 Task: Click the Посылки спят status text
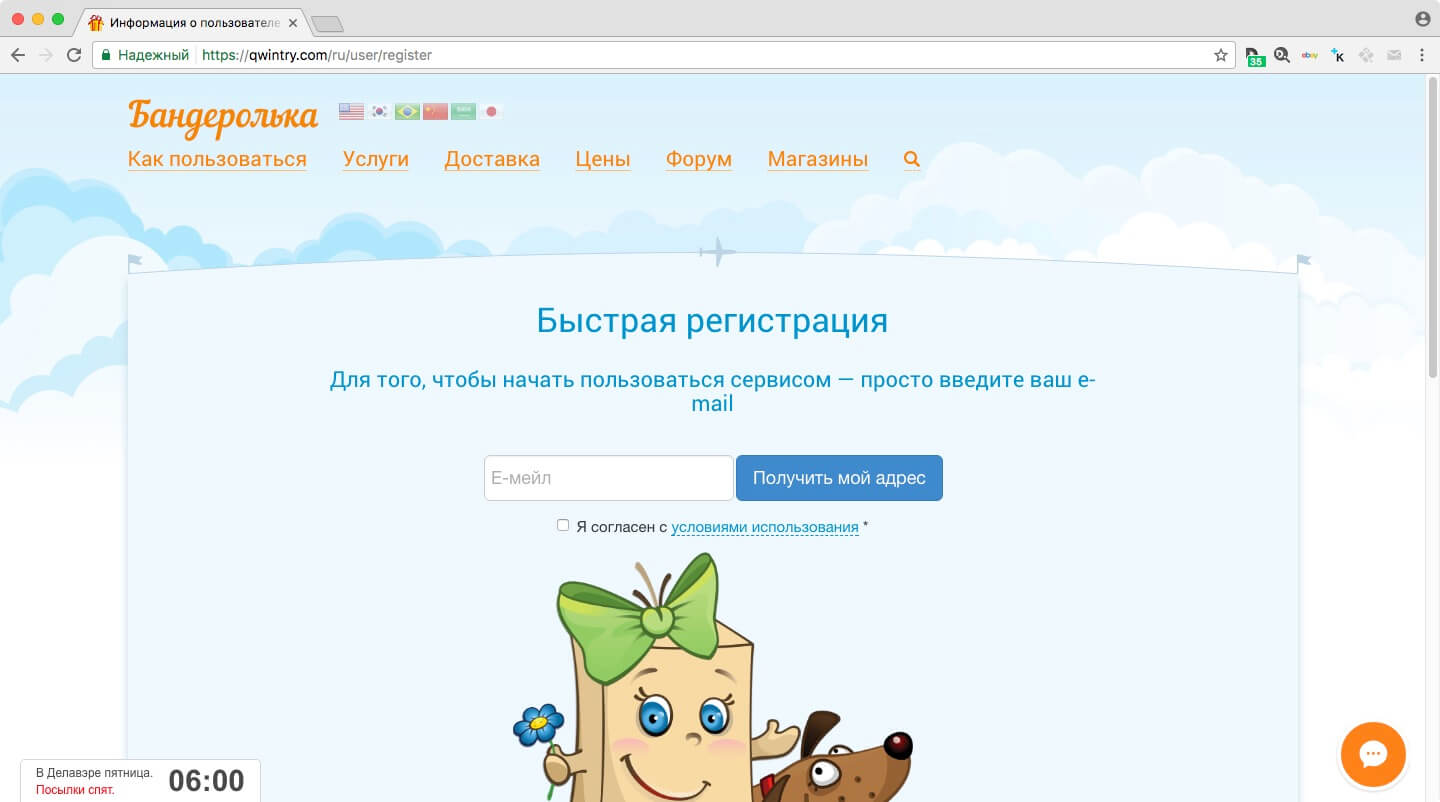click(x=75, y=790)
